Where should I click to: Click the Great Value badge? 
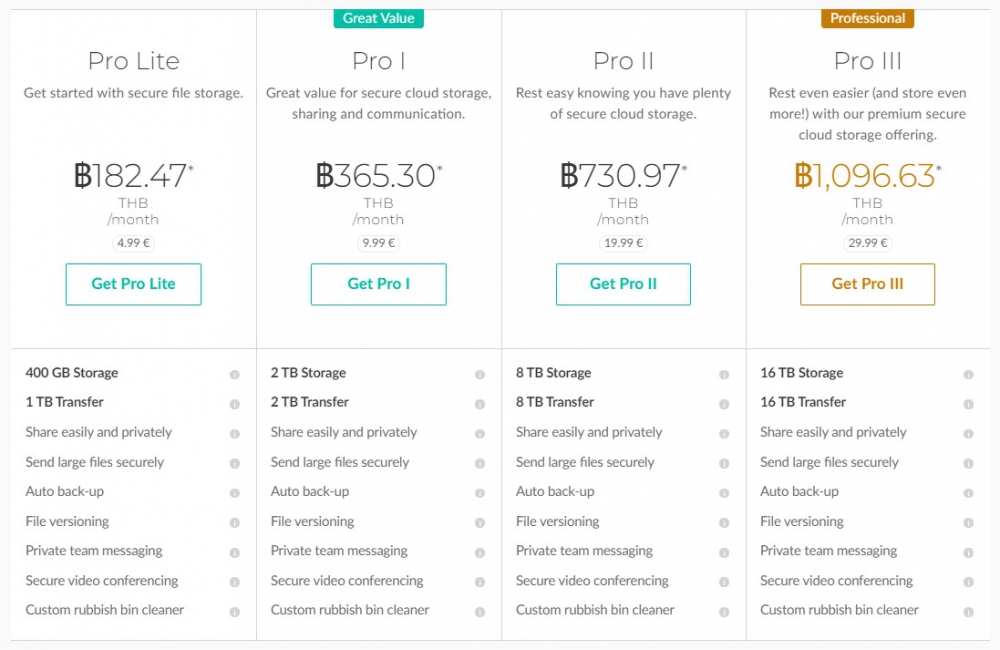(378, 18)
